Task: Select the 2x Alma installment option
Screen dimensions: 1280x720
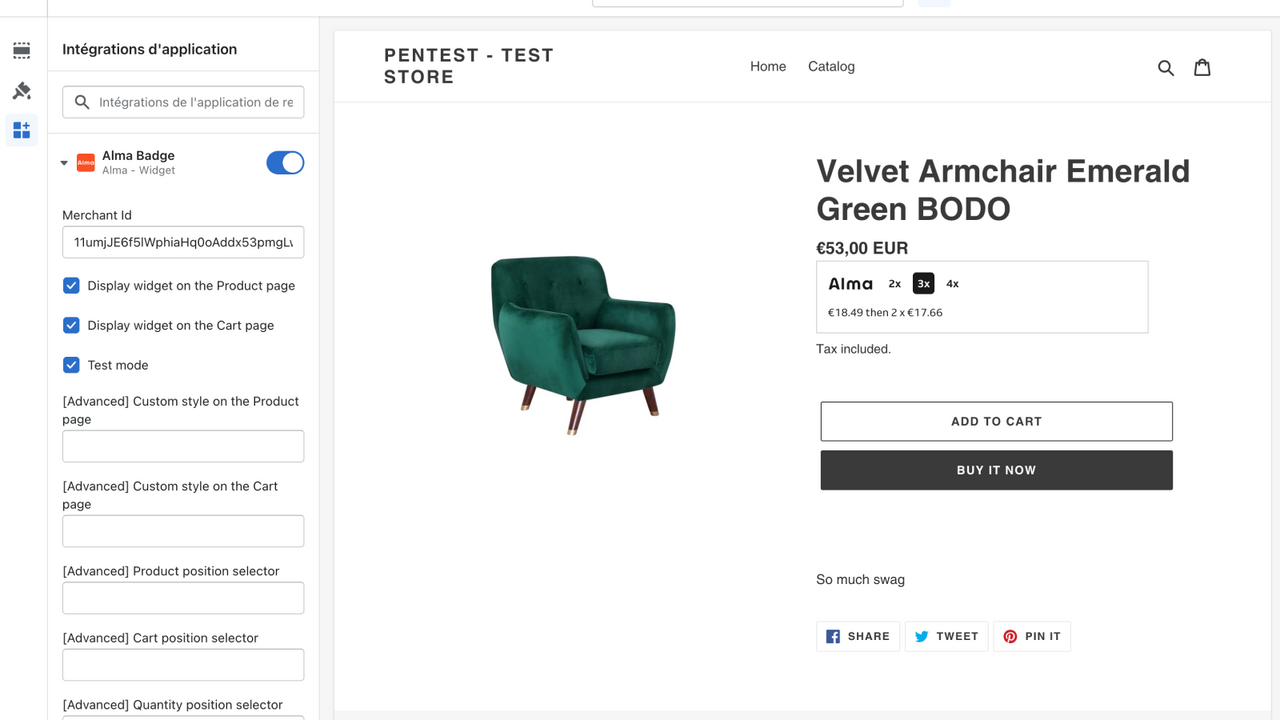Action: tap(894, 283)
